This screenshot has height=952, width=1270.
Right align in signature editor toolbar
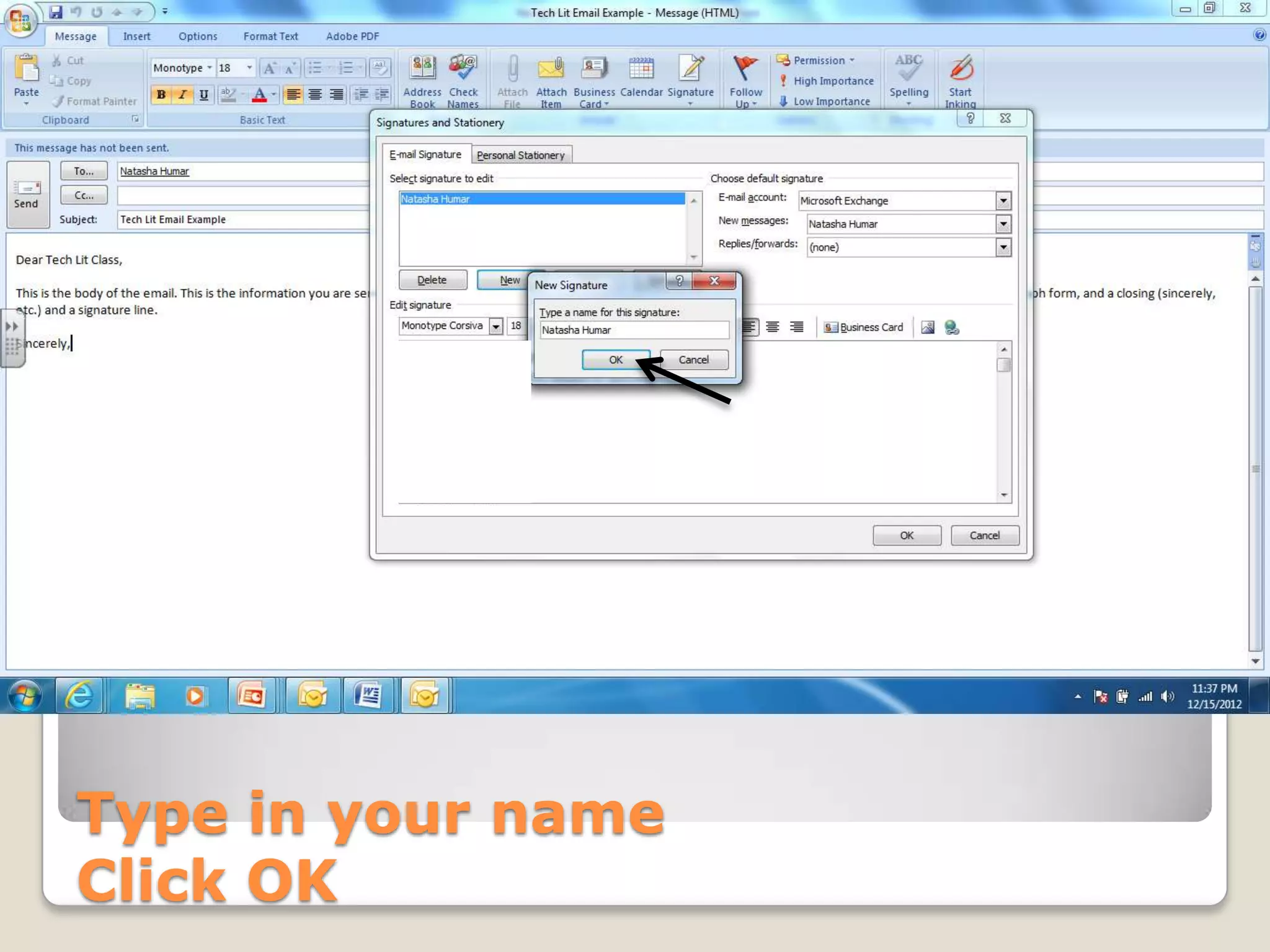797,327
